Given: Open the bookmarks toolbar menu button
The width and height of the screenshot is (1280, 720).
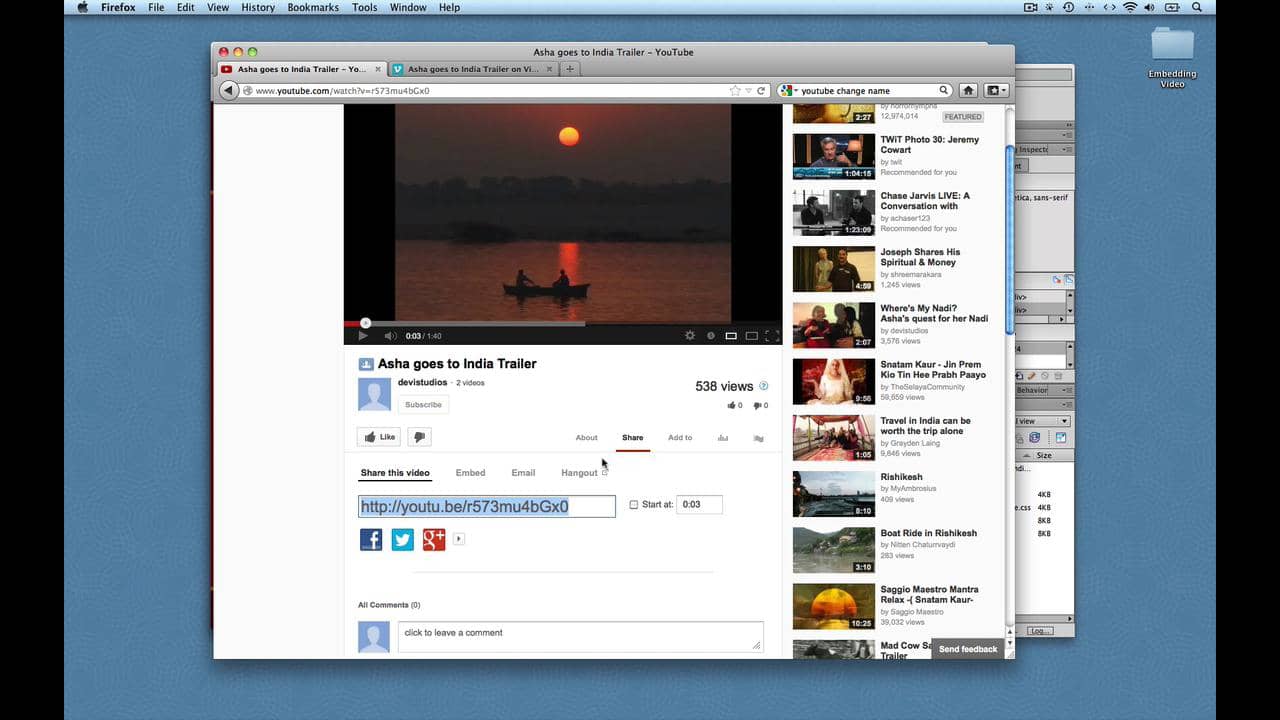Looking at the screenshot, I should coord(996,90).
